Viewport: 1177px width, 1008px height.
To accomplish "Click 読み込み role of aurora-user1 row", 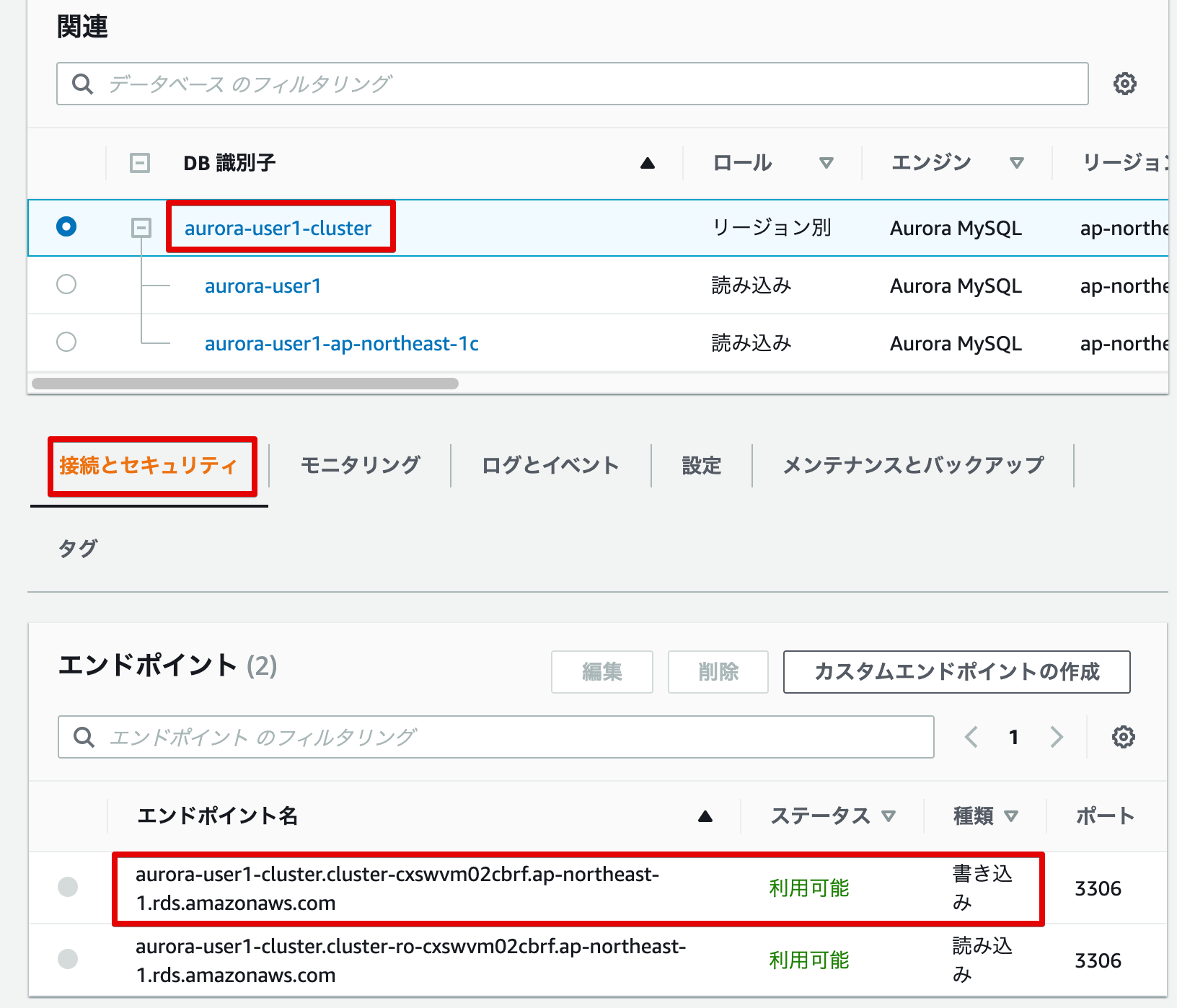I will 751,286.
